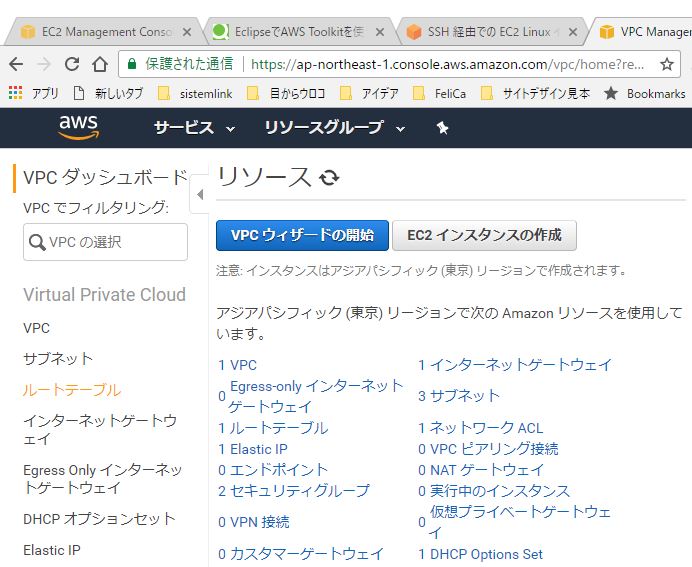Viewport: 692px width, 567px height.
Task: Open インターネットゲートウェイ in the sidebar
Action: coord(100,430)
